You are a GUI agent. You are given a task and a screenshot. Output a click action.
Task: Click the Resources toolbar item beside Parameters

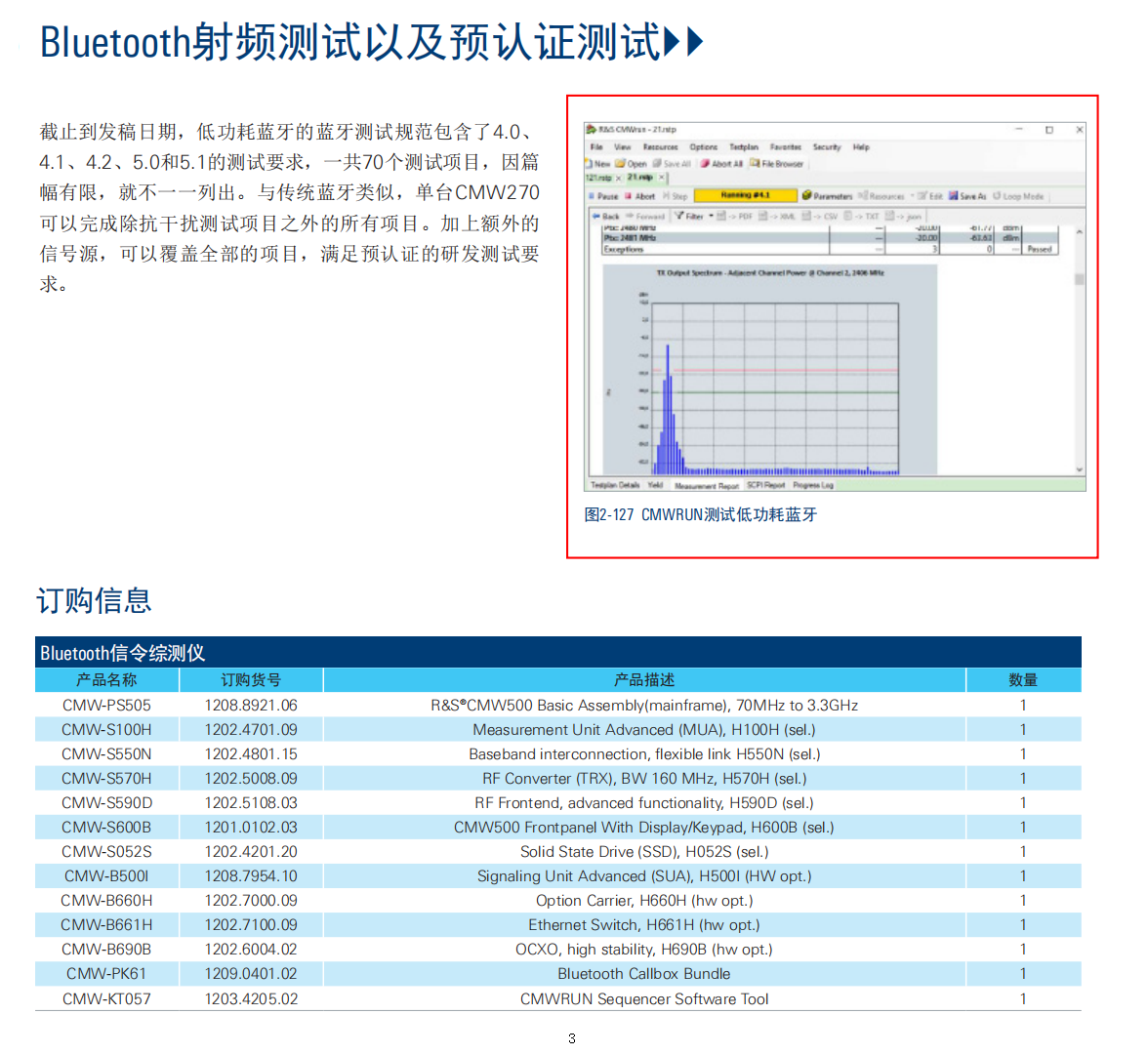tap(881, 195)
